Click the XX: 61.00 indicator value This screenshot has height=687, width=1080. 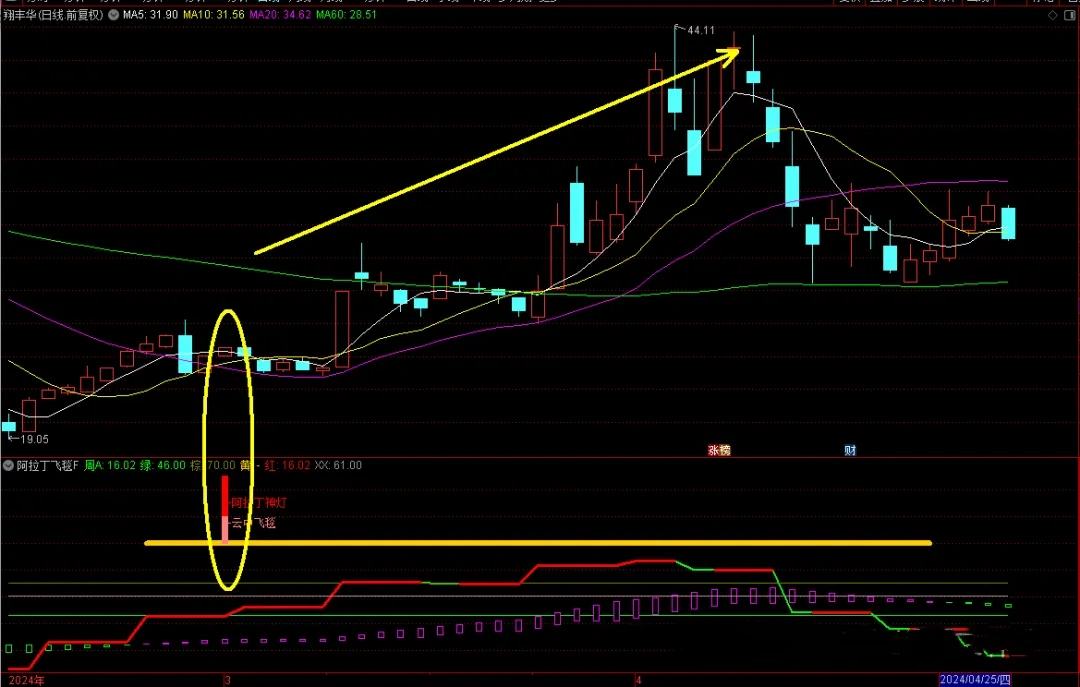point(338,465)
